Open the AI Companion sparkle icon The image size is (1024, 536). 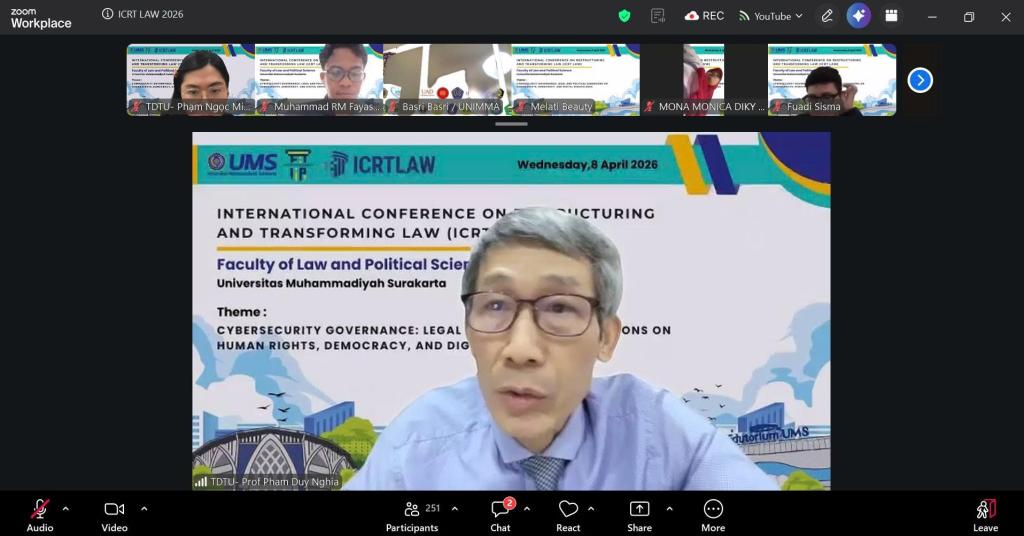[858, 16]
